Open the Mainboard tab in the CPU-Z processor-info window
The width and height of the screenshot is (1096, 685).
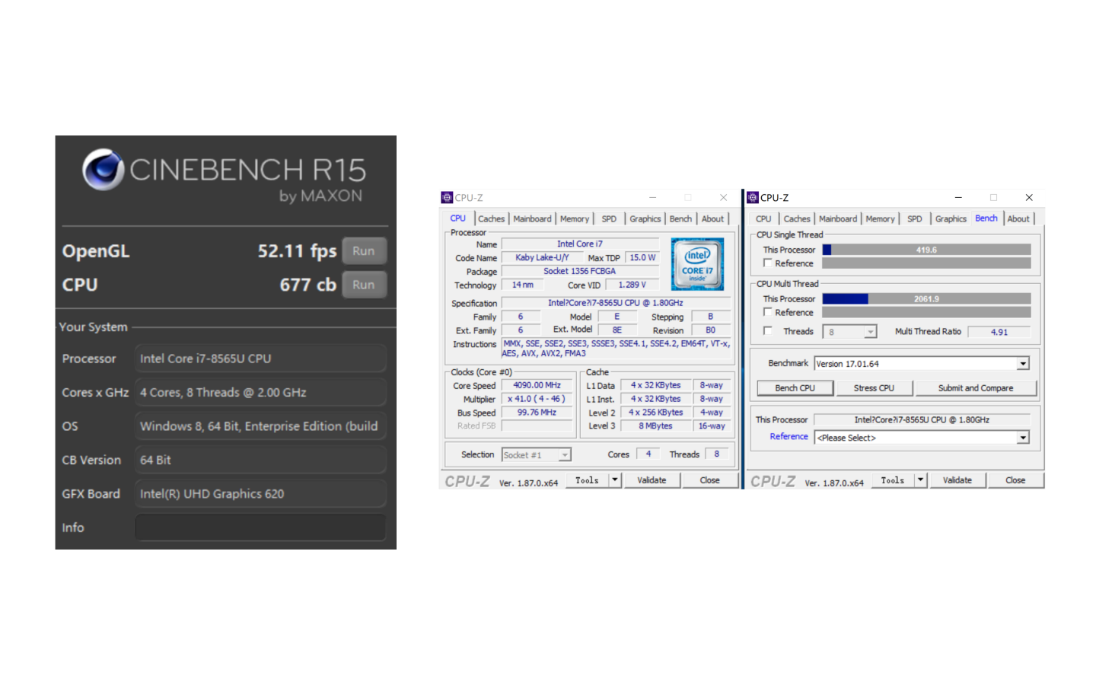532,219
